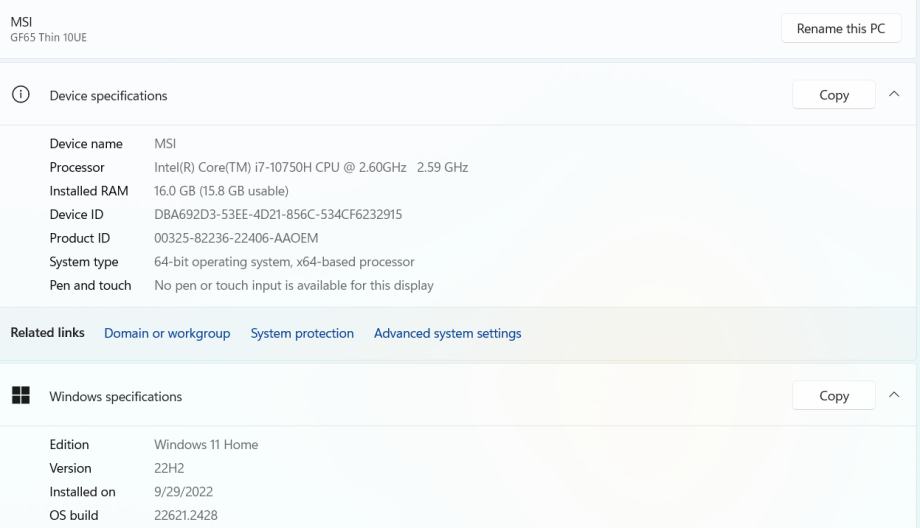
Task: Collapse the Windows specifications section chevron
Action: tap(894, 396)
